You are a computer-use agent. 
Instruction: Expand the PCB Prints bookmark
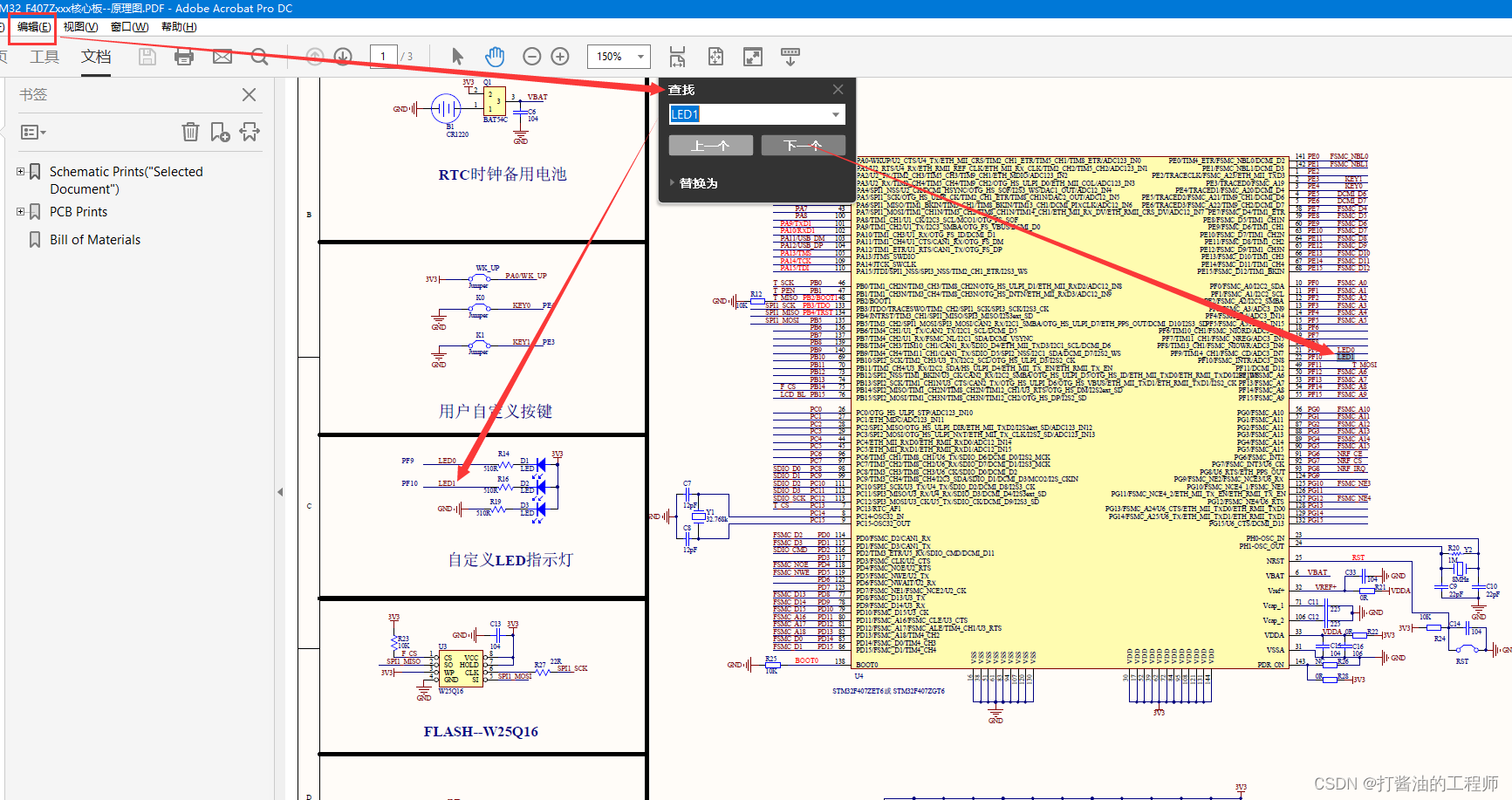click(x=20, y=212)
